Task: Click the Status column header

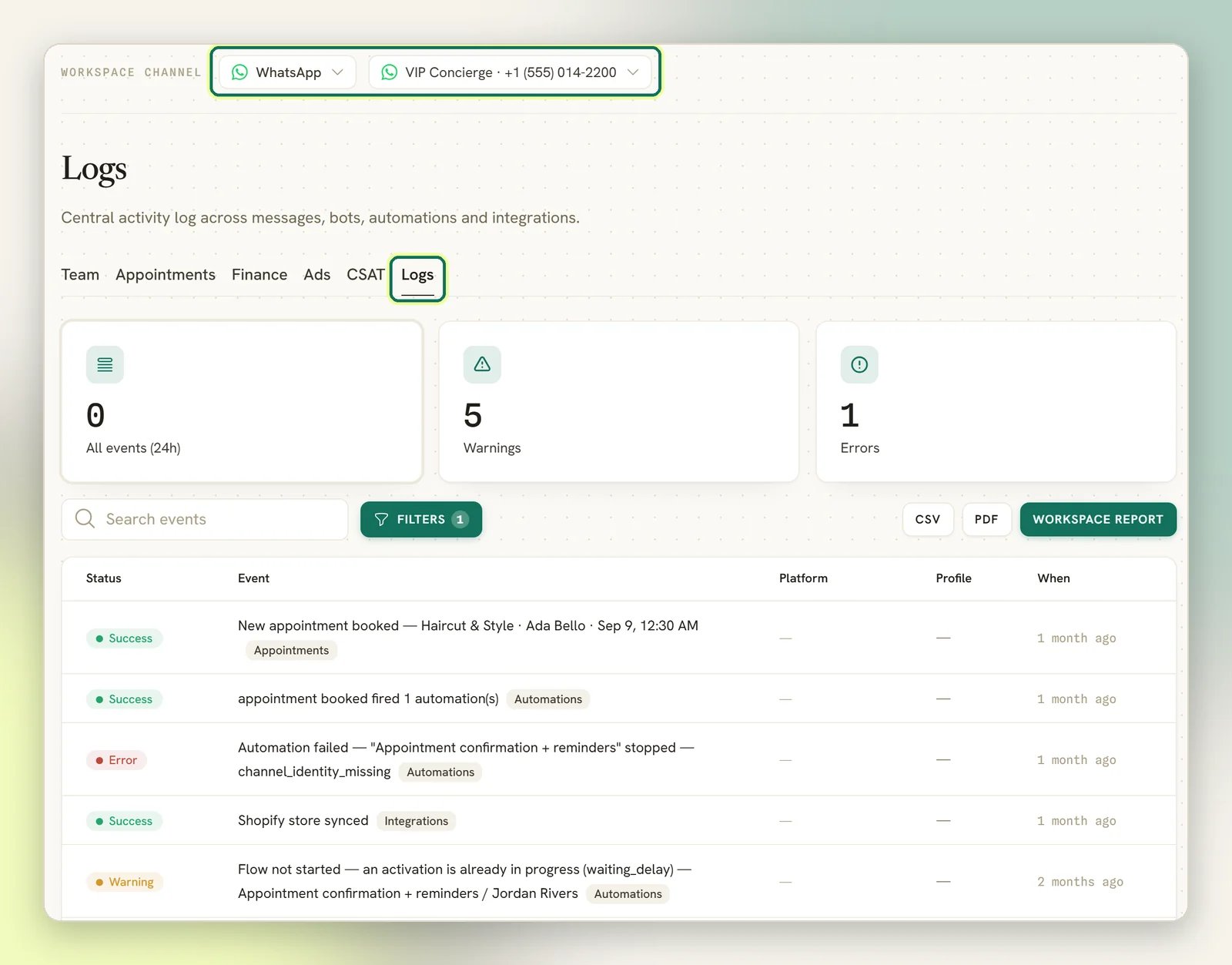Action: pyautogui.click(x=104, y=578)
